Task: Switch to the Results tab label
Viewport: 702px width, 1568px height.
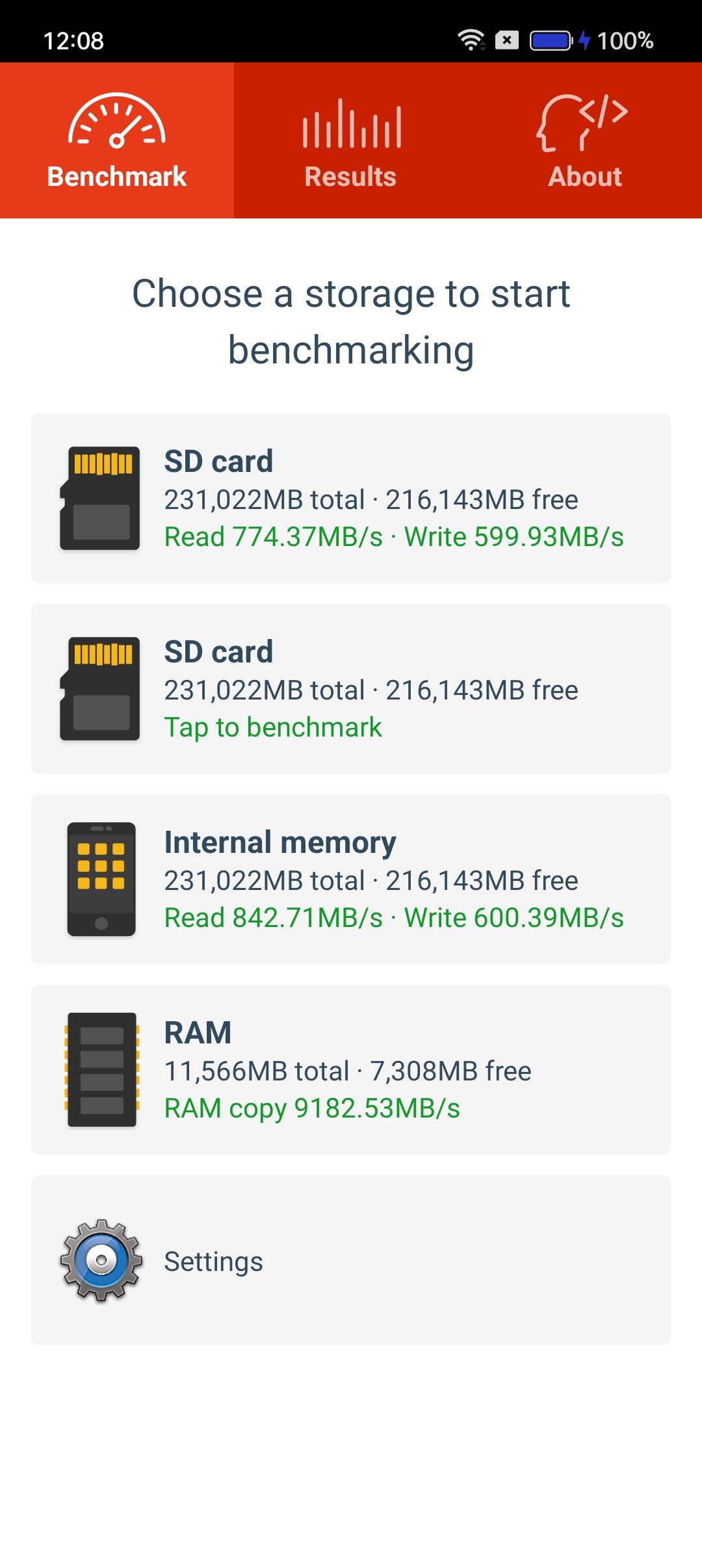Action: 350,177
